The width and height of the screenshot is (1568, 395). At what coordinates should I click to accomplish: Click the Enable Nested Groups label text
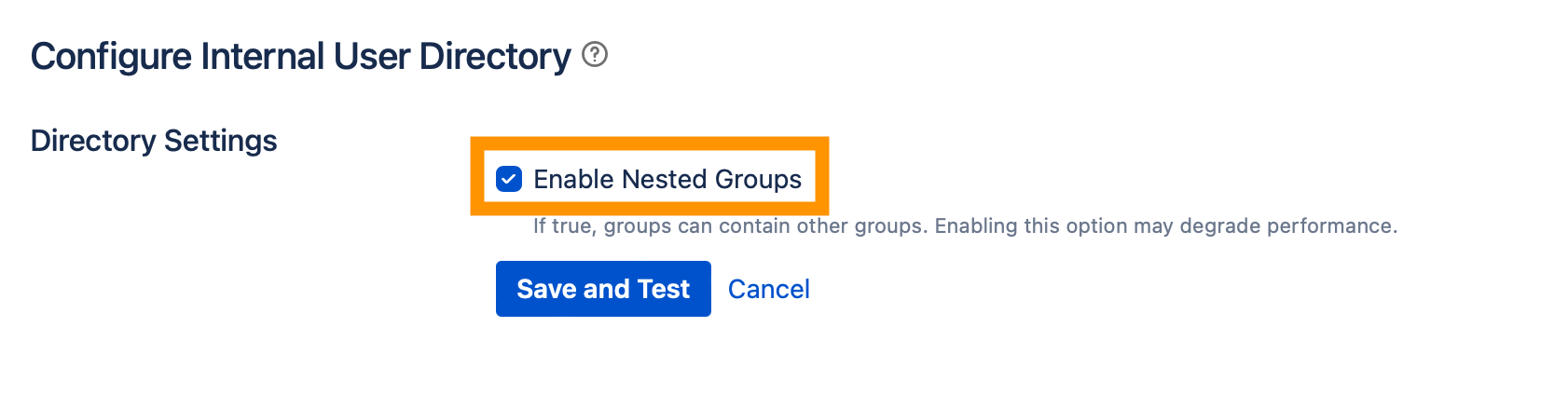(x=667, y=179)
